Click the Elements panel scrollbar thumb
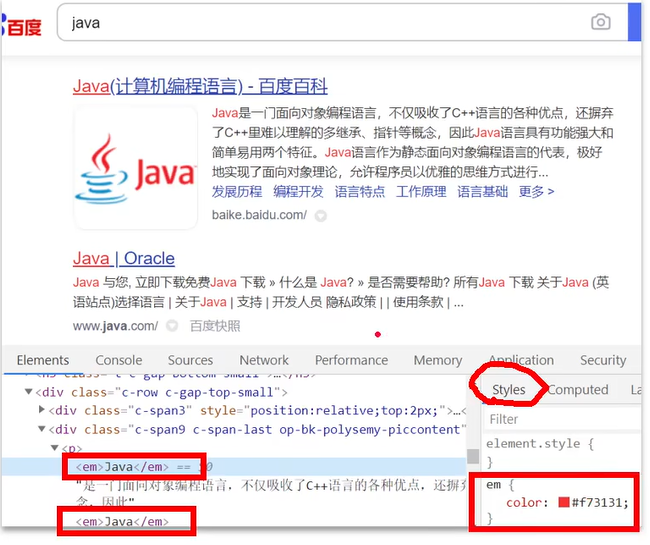 point(473,456)
